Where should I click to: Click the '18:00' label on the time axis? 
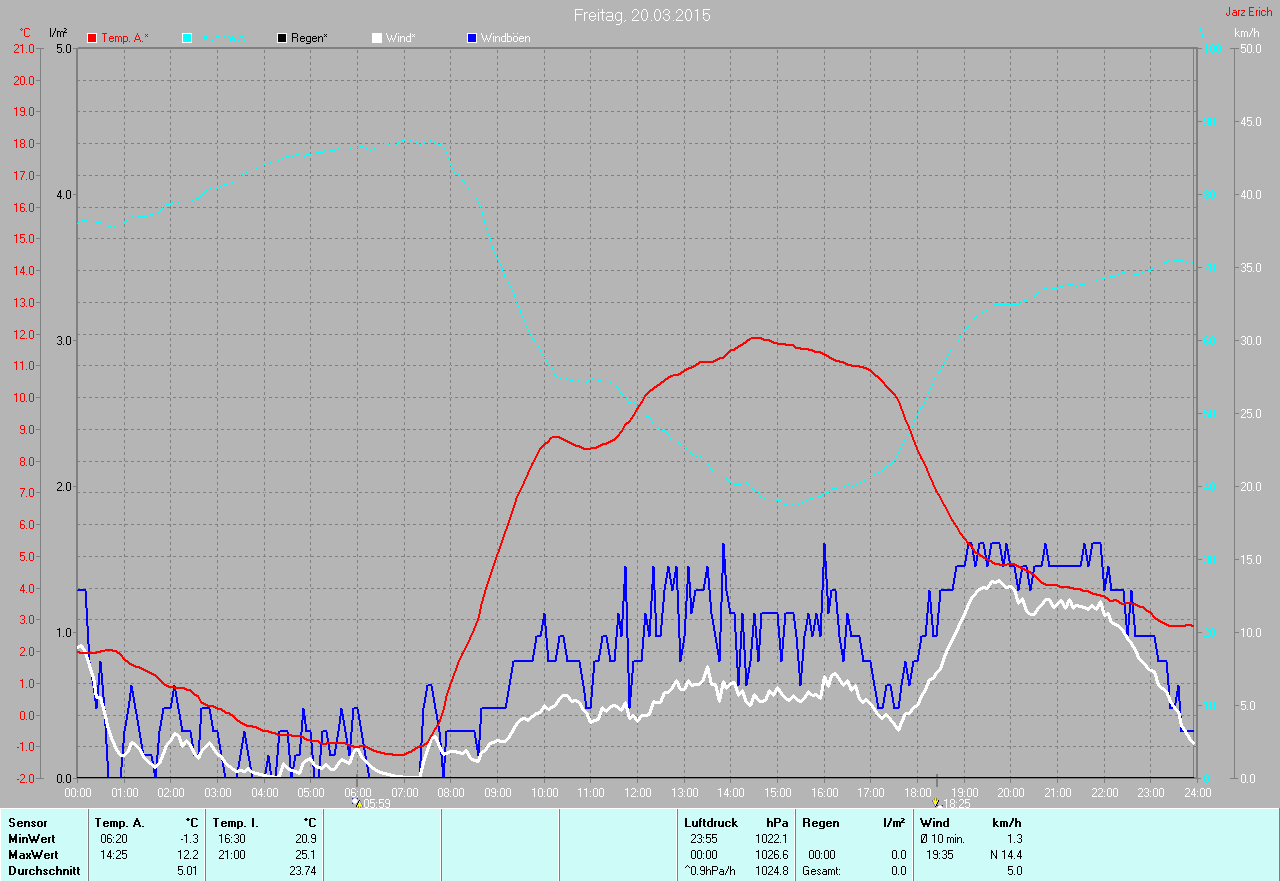917,792
